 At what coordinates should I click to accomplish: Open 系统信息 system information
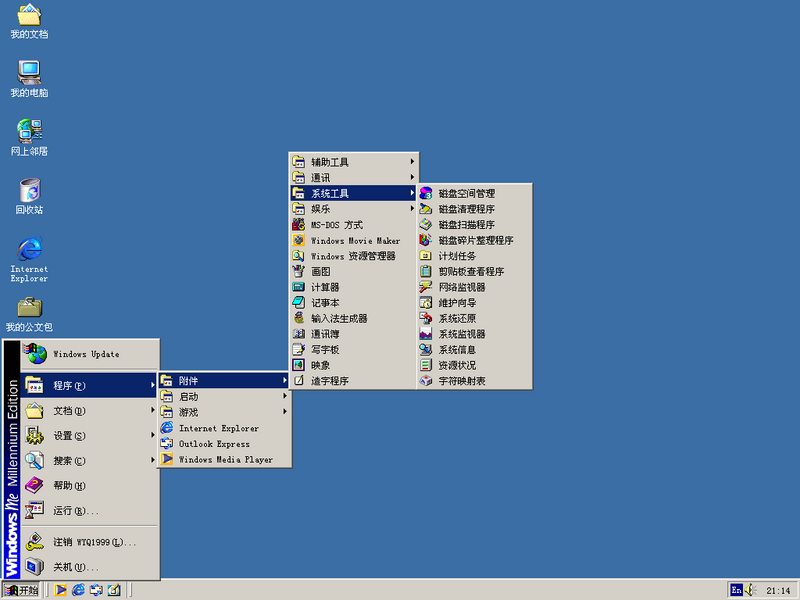click(x=474, y=350)
